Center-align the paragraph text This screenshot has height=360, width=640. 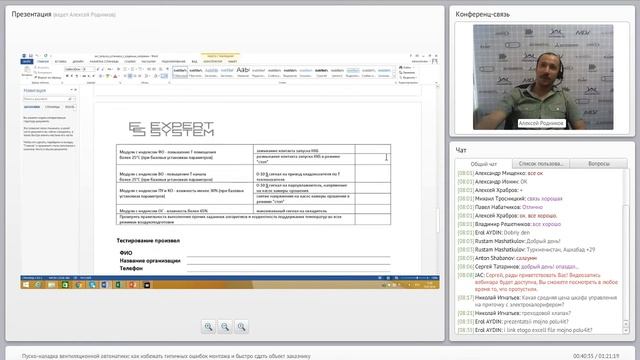click(130, 76)
